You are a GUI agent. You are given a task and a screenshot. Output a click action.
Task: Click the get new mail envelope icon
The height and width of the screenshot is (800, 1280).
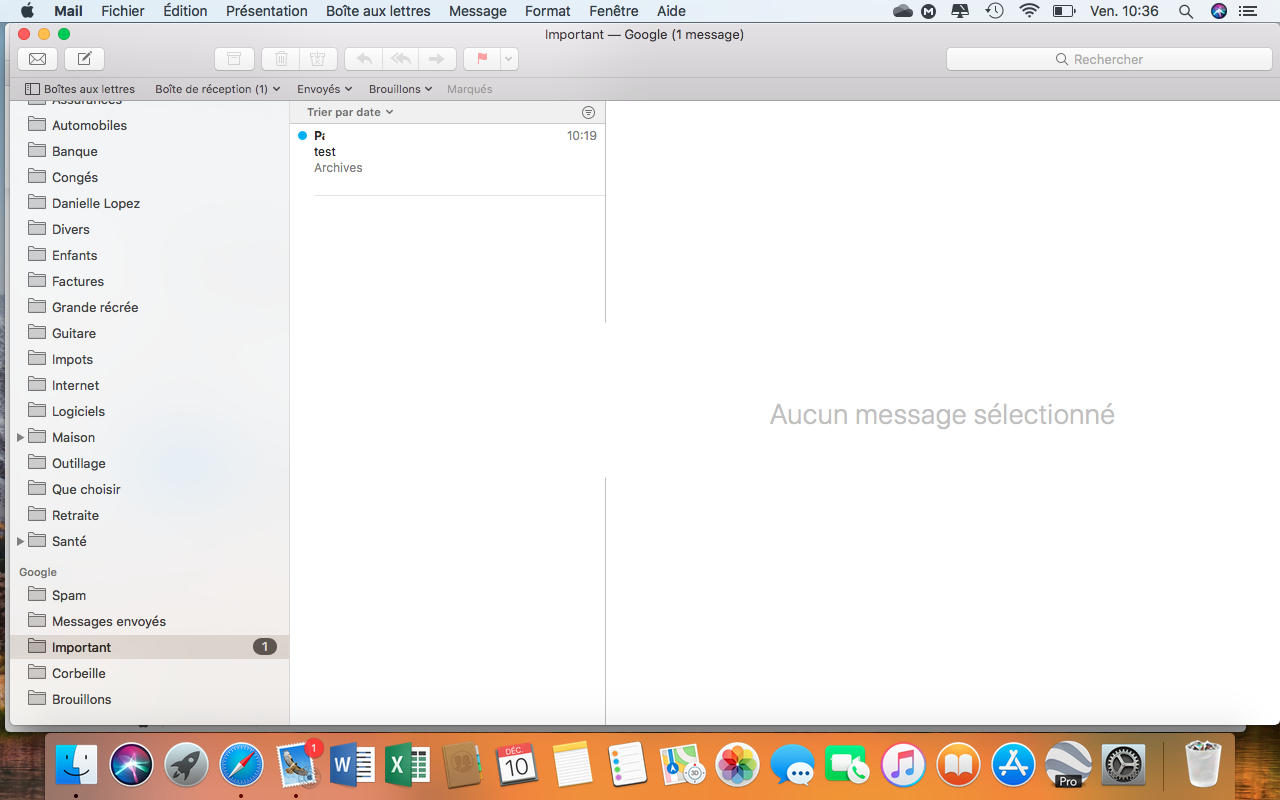coord(37,59)
